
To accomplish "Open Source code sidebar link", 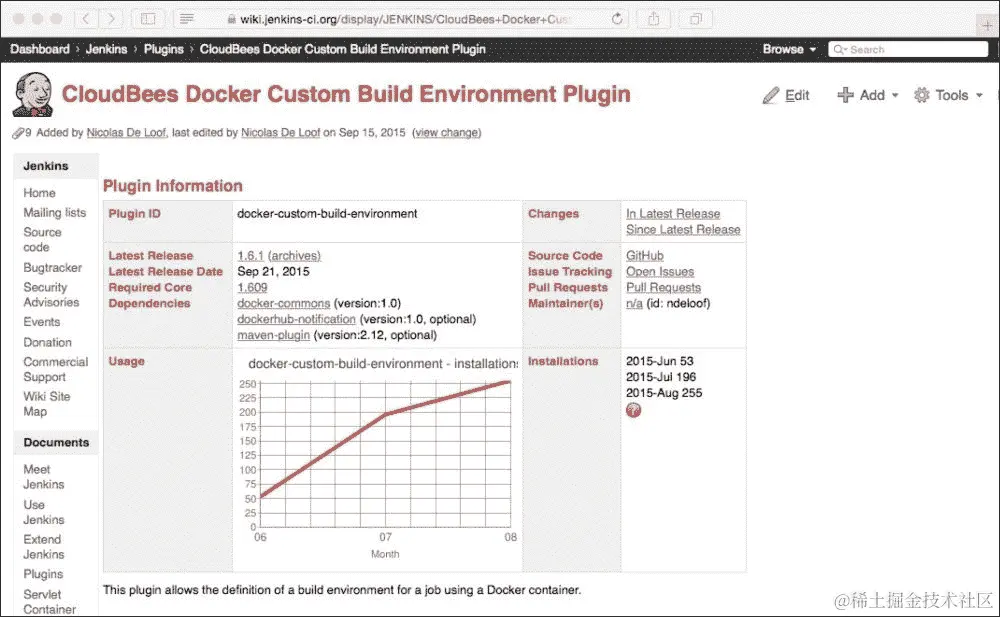I will point(42,239).
